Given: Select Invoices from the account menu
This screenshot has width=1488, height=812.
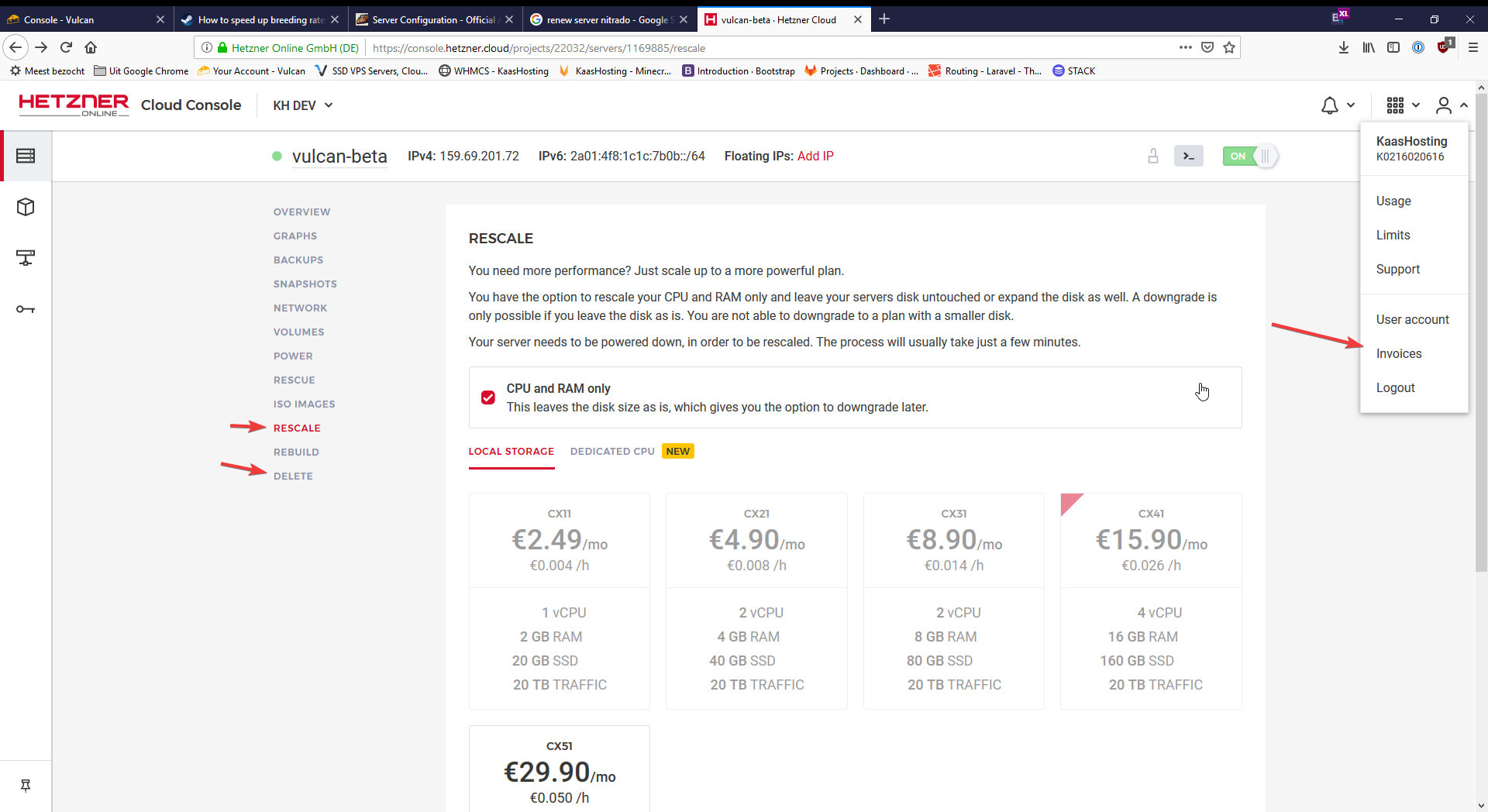Looking at the screenshot, I should tap(1399, 353).
